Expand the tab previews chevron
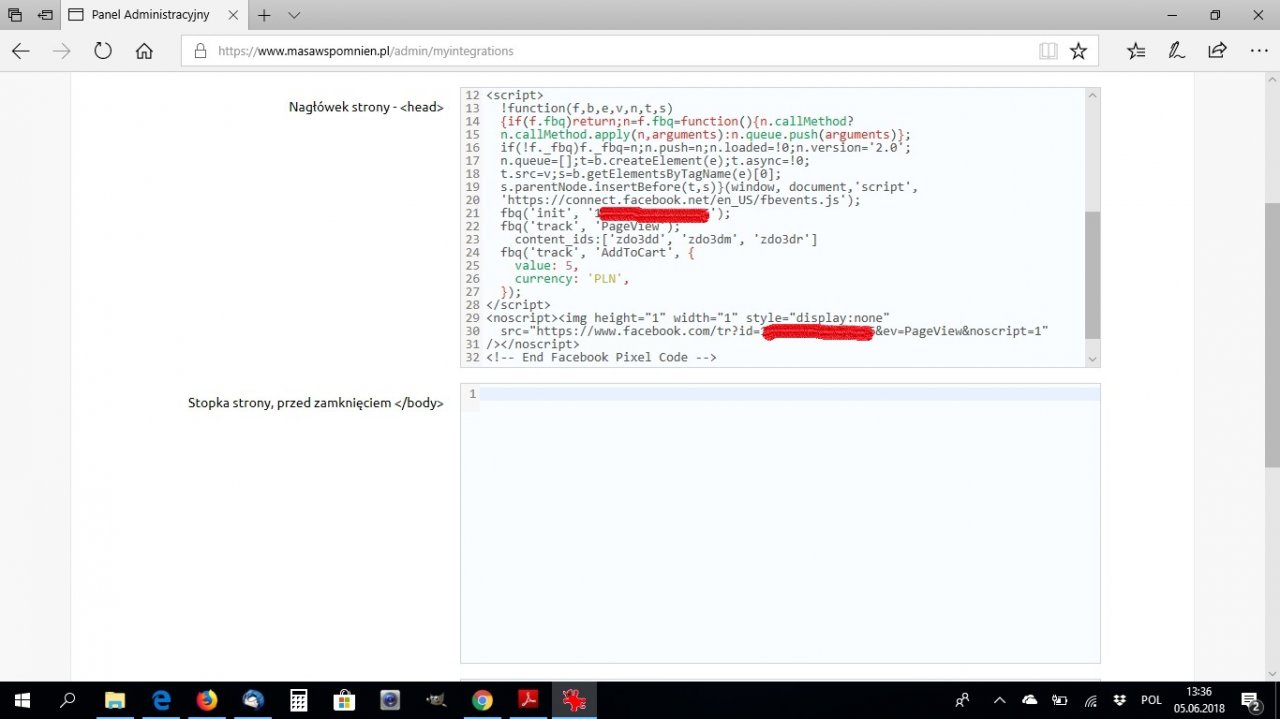This screenshot has width=1280, height=719. 294,15
